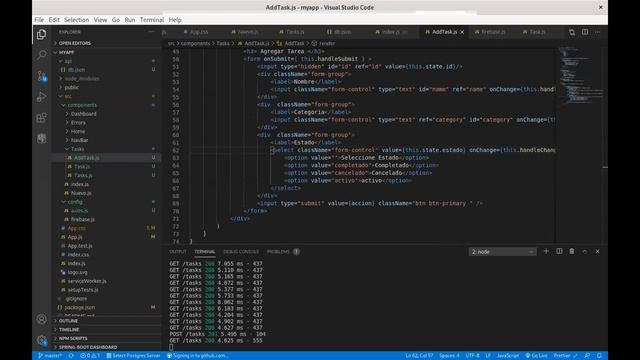640x360 pixels.
Task: Open the File menu
Action: pyautogui.click(x=39, y=20)
